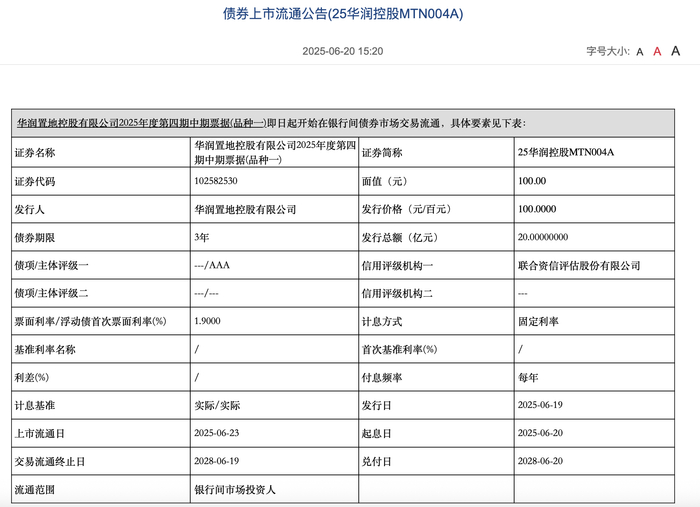Click the 基准利率名称 label
The height and width of the screenshot is (507, 700).
tap(45, 349)
